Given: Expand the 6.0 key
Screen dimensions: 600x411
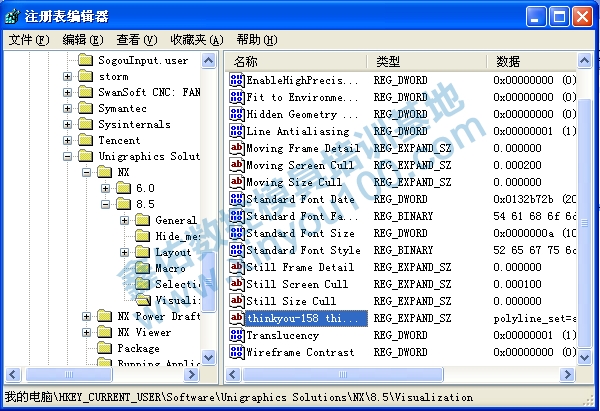Looking at the screenshot, I should coord(106,189).
